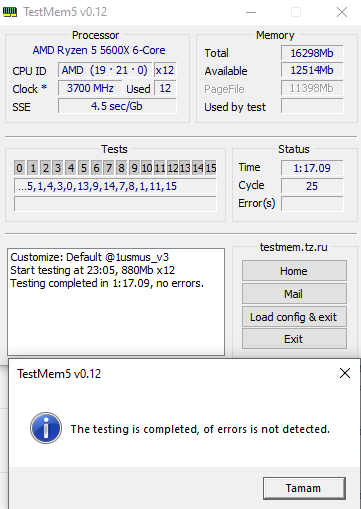
Task: Click the SSE speed 4.5 sec/Gb value
Action: (117, 106)
